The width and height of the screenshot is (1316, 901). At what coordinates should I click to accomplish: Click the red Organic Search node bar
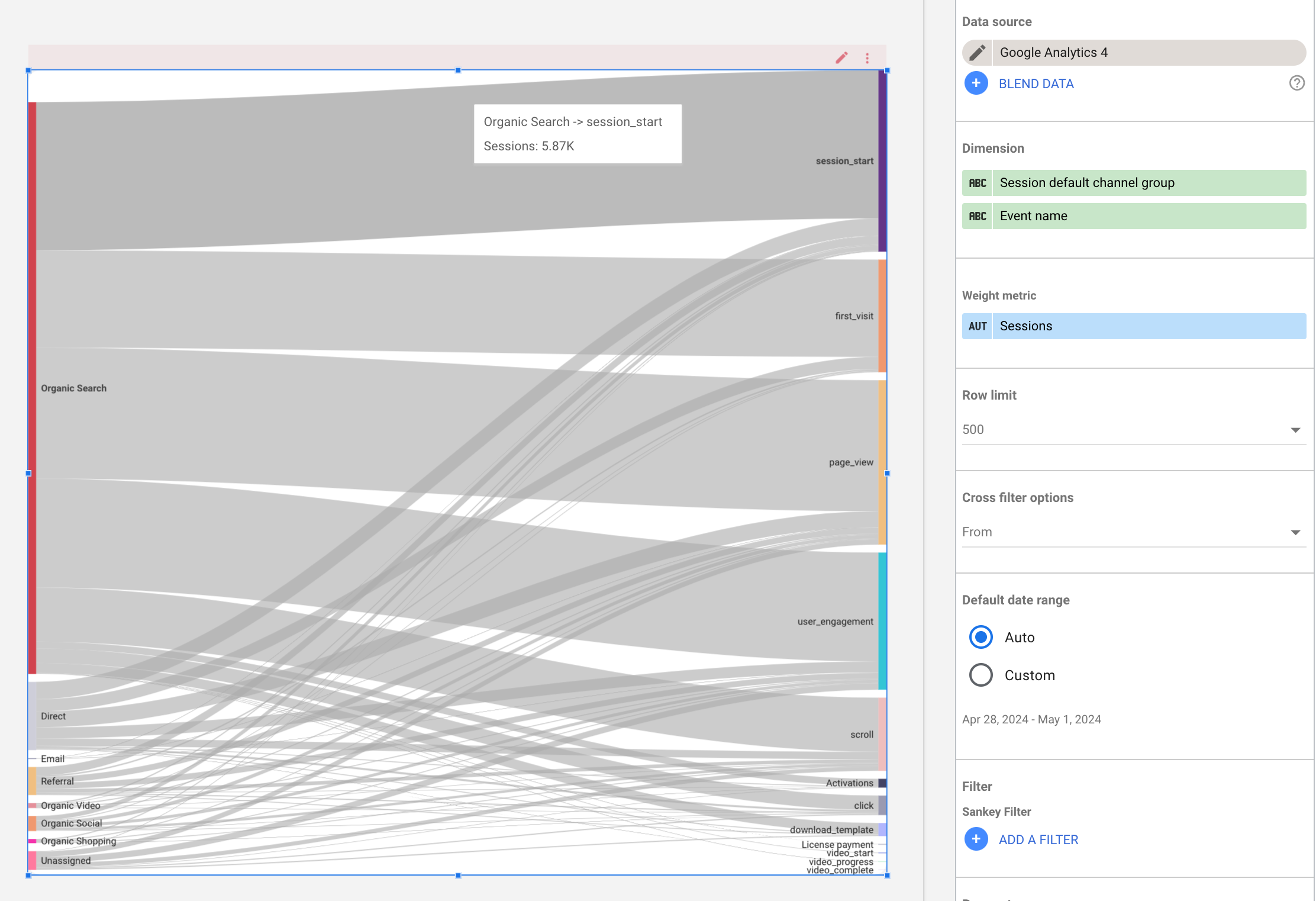pos(33,388)
